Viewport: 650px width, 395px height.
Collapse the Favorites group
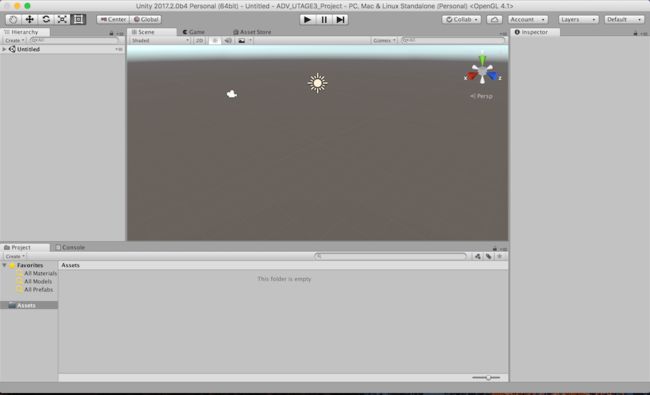tap(5, 265)
